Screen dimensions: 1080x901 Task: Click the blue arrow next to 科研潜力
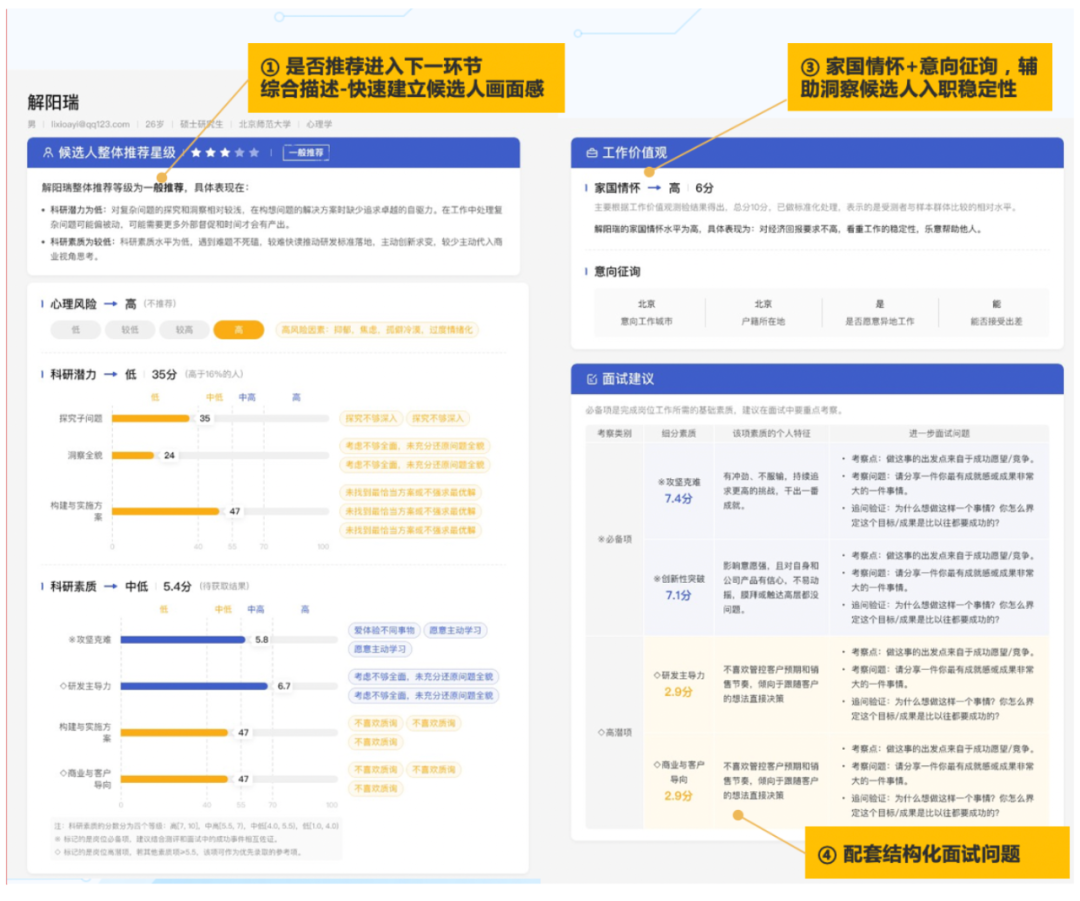111,374
